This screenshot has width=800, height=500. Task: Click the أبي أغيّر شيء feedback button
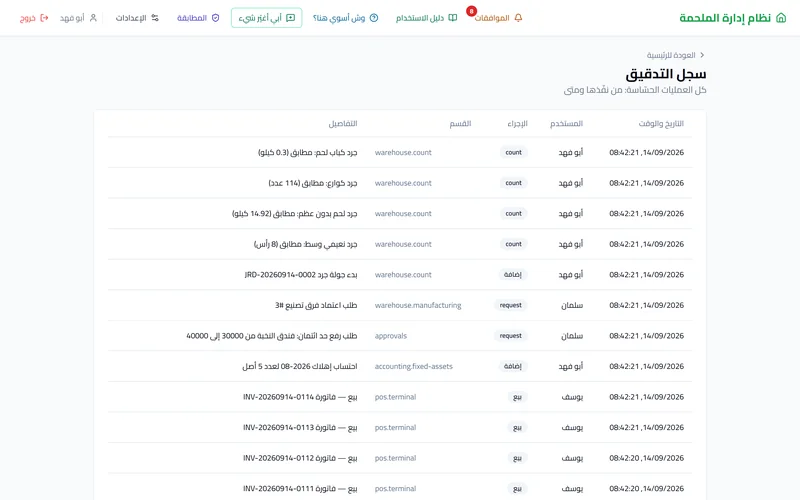[266, 18]
